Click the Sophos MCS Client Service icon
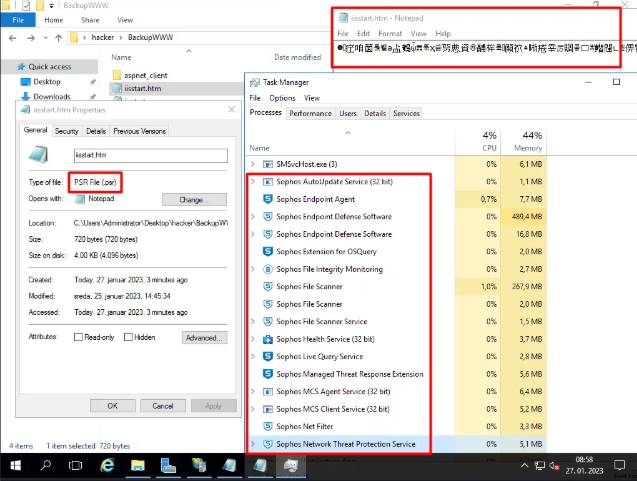Image resolution: width=637 pixels, height=481 pixels. [x=268, y=409]
